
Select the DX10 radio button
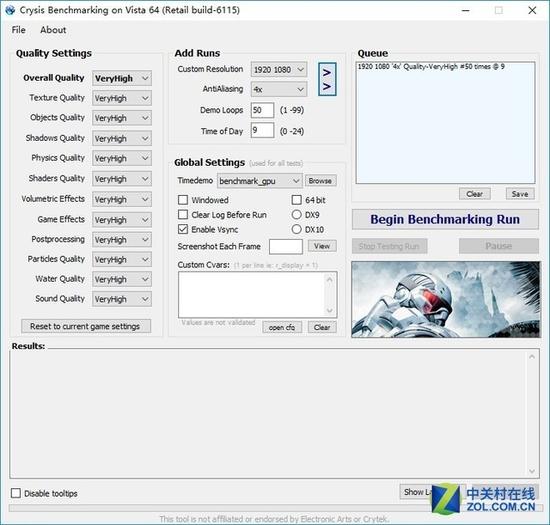click(x=296, y=229)
